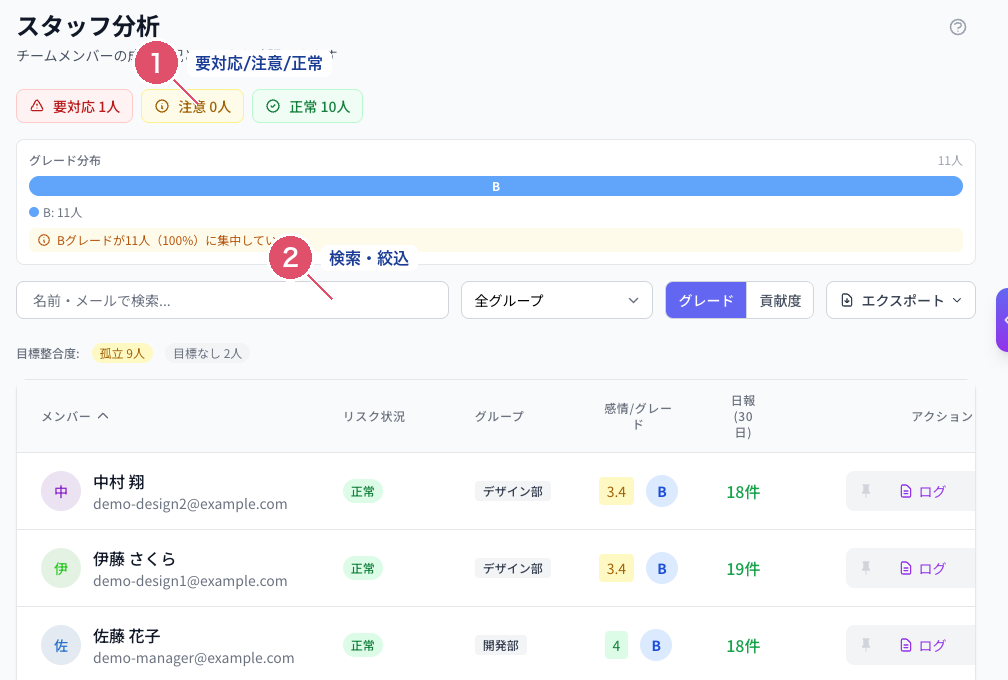This screenshot has height=680, width=1008.
Task: Focus the 名前・メールで検索 search field
Action: click(x=232, y=300)
